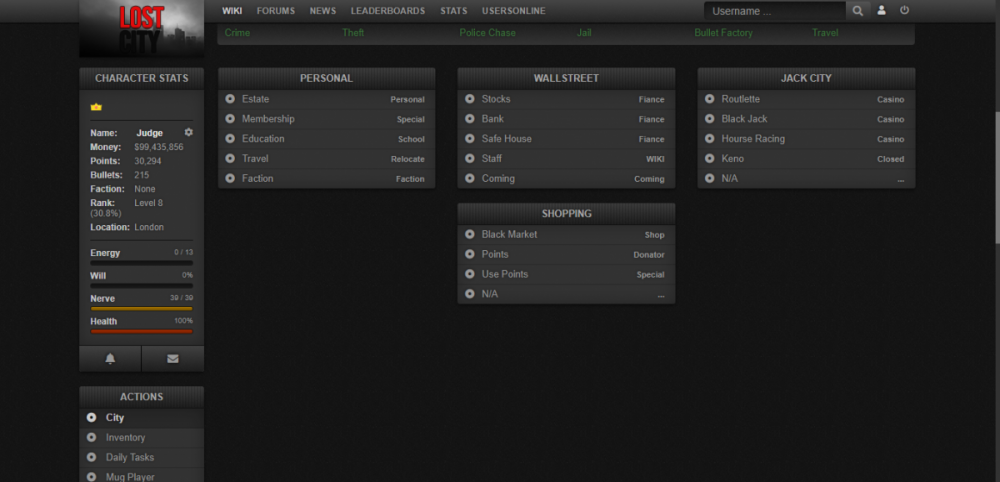Go to the LEADERBOARDS page
The height and width of the screenshot is (482, 1000).
(387, 11)
